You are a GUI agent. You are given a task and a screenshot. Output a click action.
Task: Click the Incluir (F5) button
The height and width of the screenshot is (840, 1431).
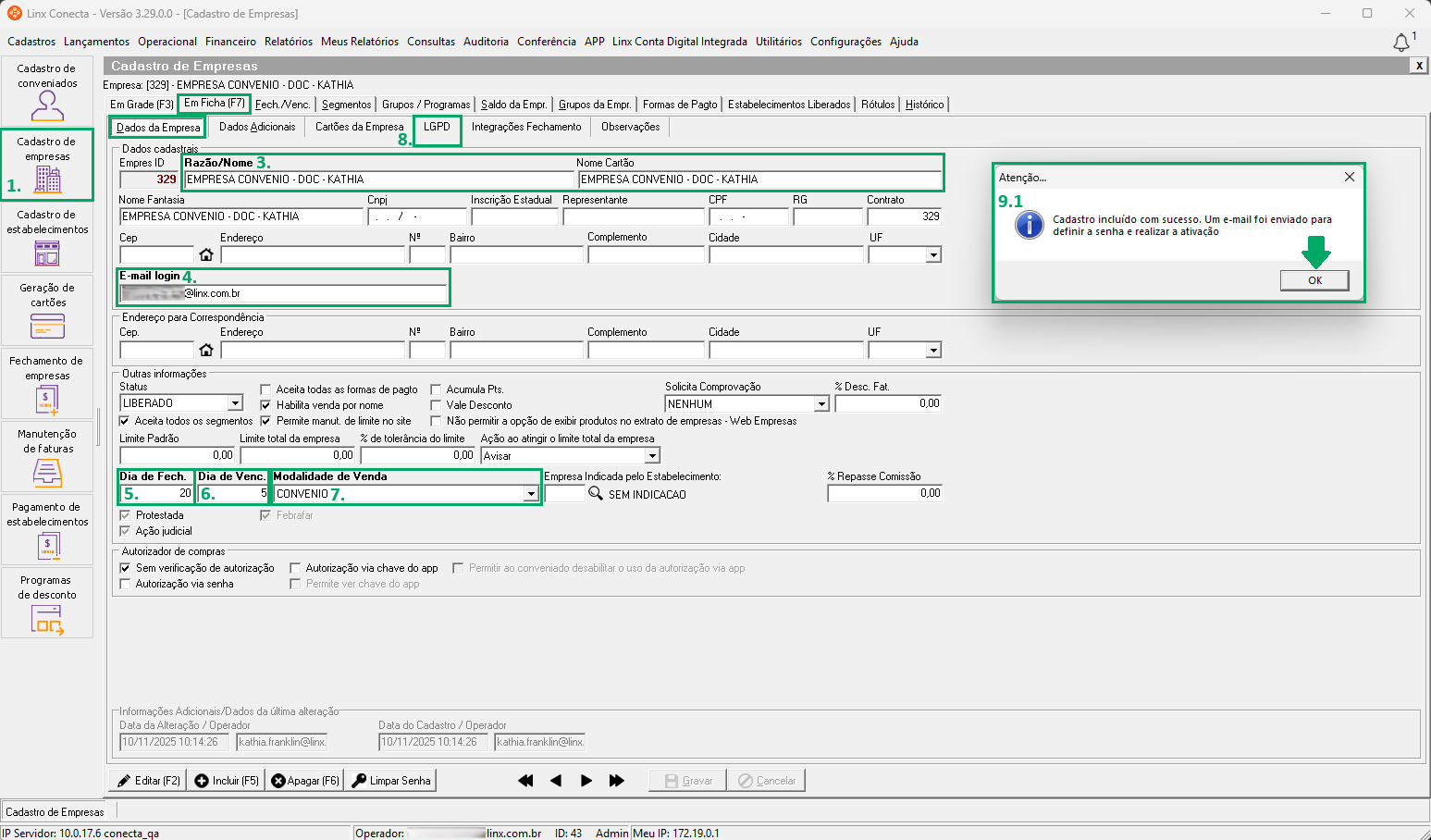point(227,781)
